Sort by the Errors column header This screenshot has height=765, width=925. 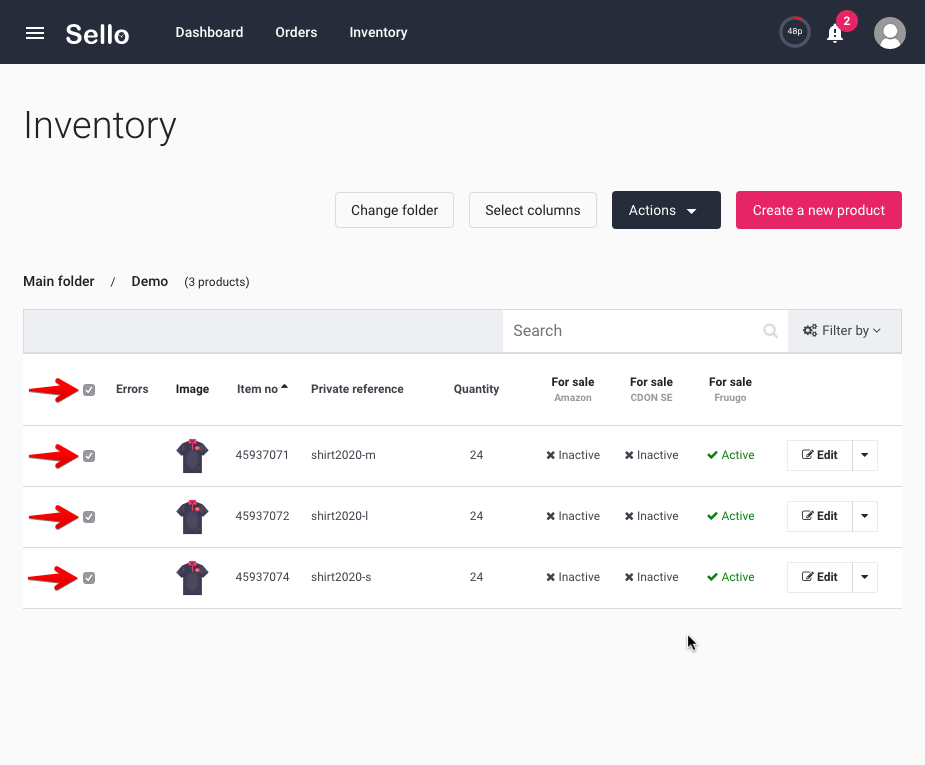(x=132, y=389)
